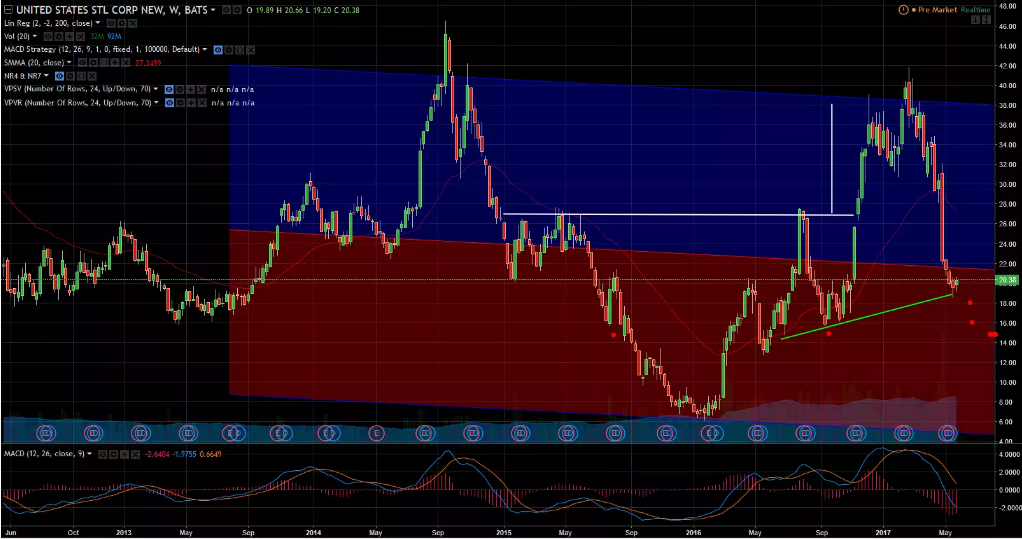Open settings gear for main symbol series
The height and width of the screenshot is (539, 1022).
(237, 10)
